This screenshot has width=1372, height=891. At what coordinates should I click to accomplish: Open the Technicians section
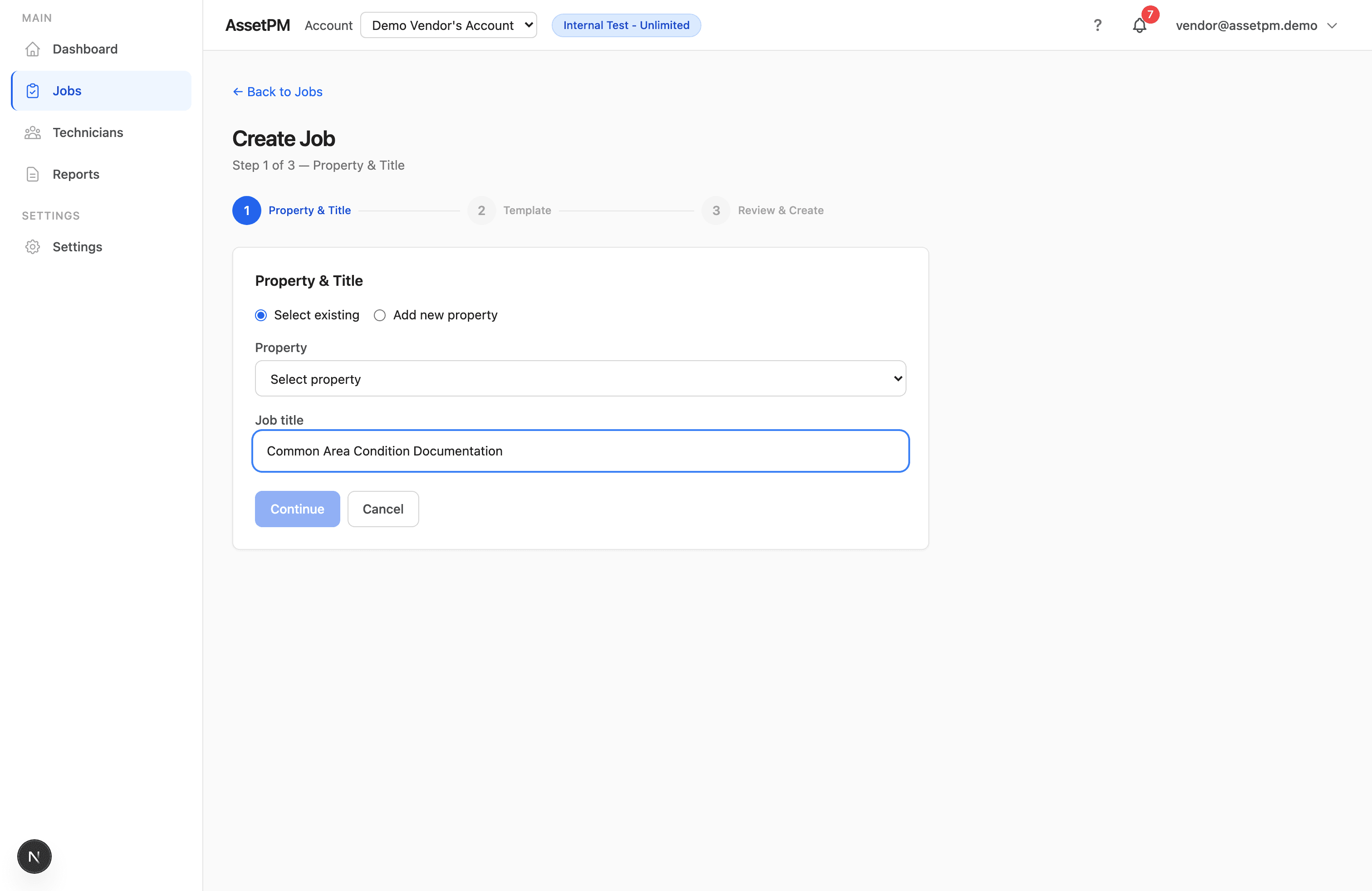pos(88,132)
